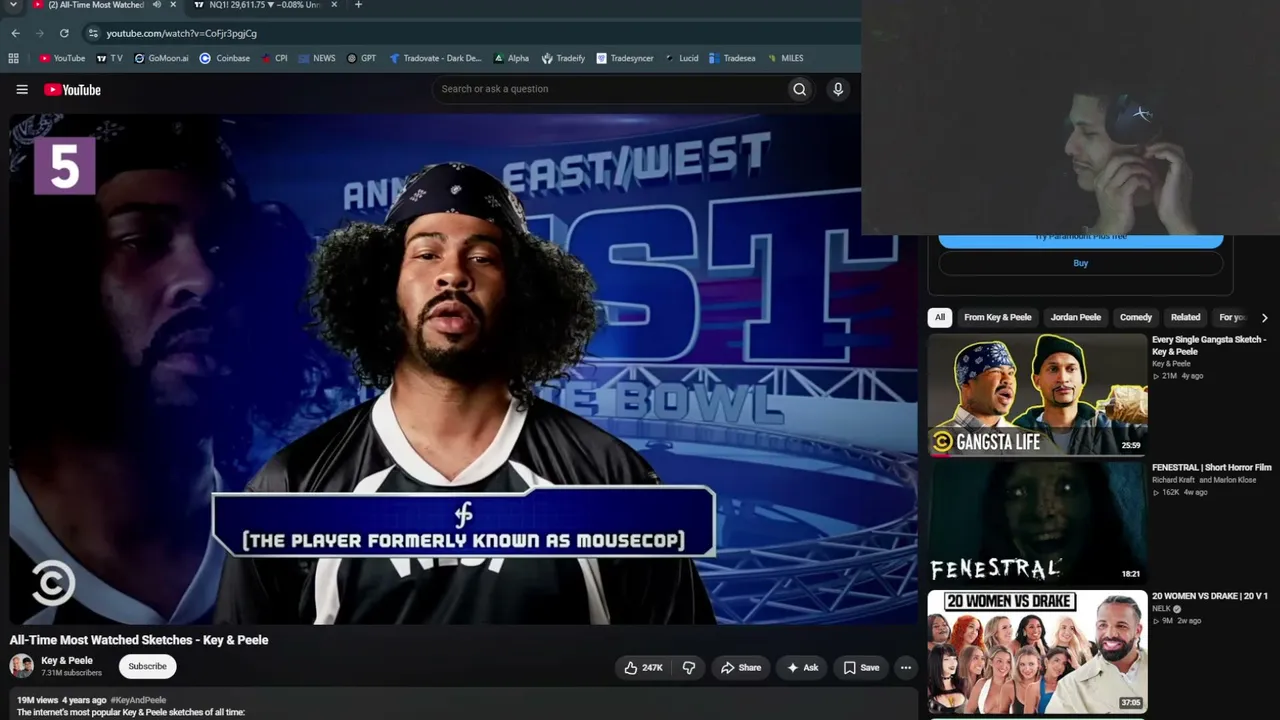The image size is (1280, 720).
Task: Open the Key & Peele channel name link
Action: [x=67, y=661]
